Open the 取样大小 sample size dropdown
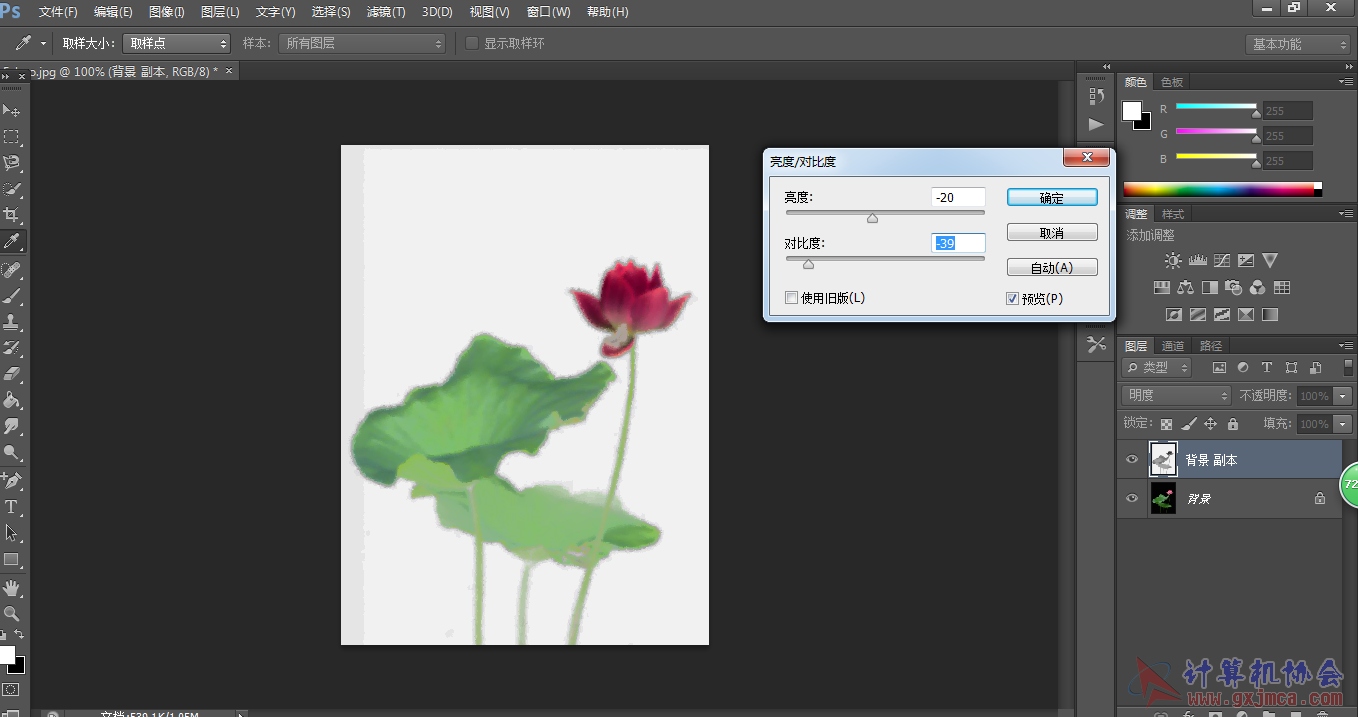The width and height of the screenshot is (1358, 717). click(177, 44)
